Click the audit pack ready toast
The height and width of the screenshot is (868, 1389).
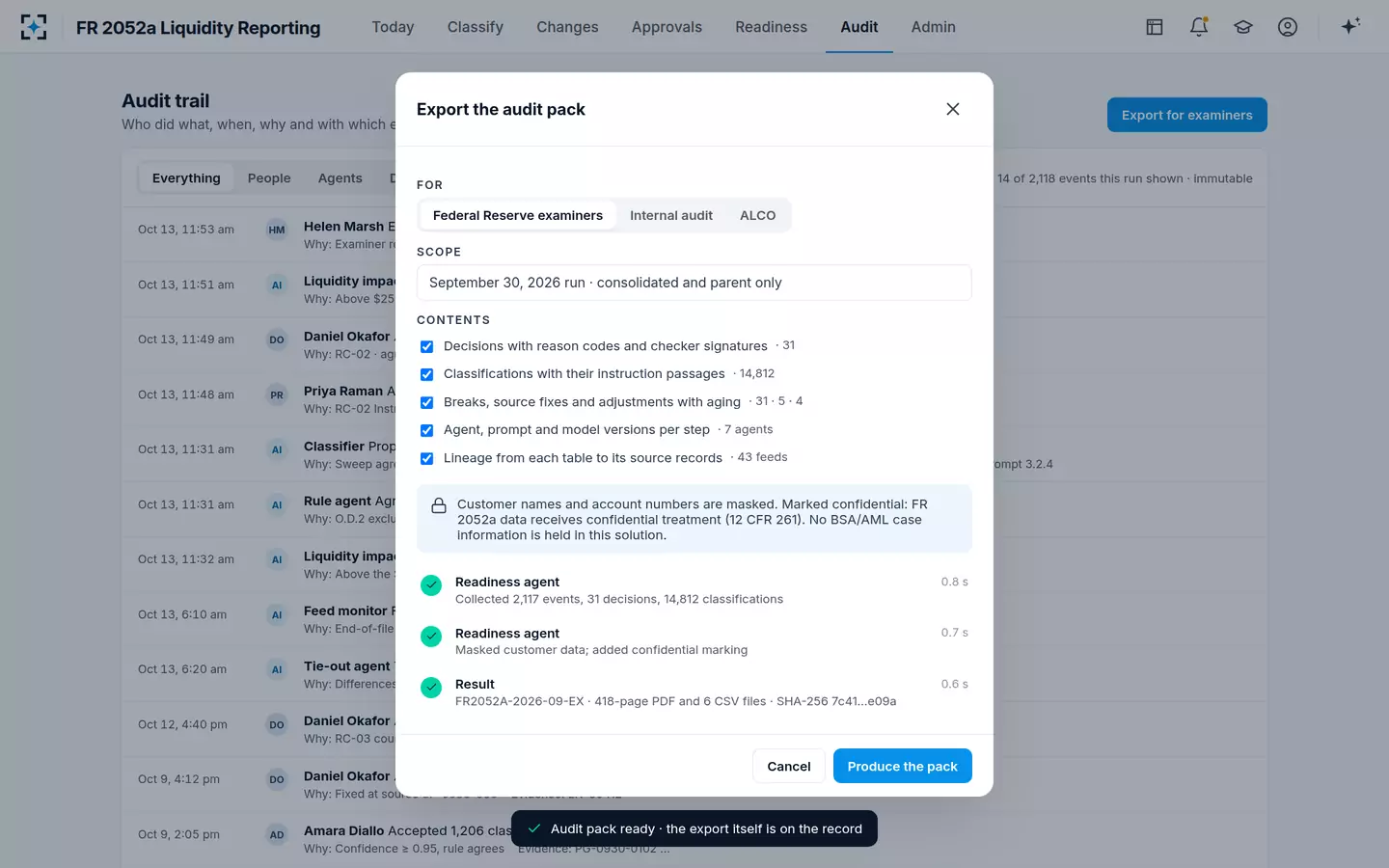[x=694, y=828]
